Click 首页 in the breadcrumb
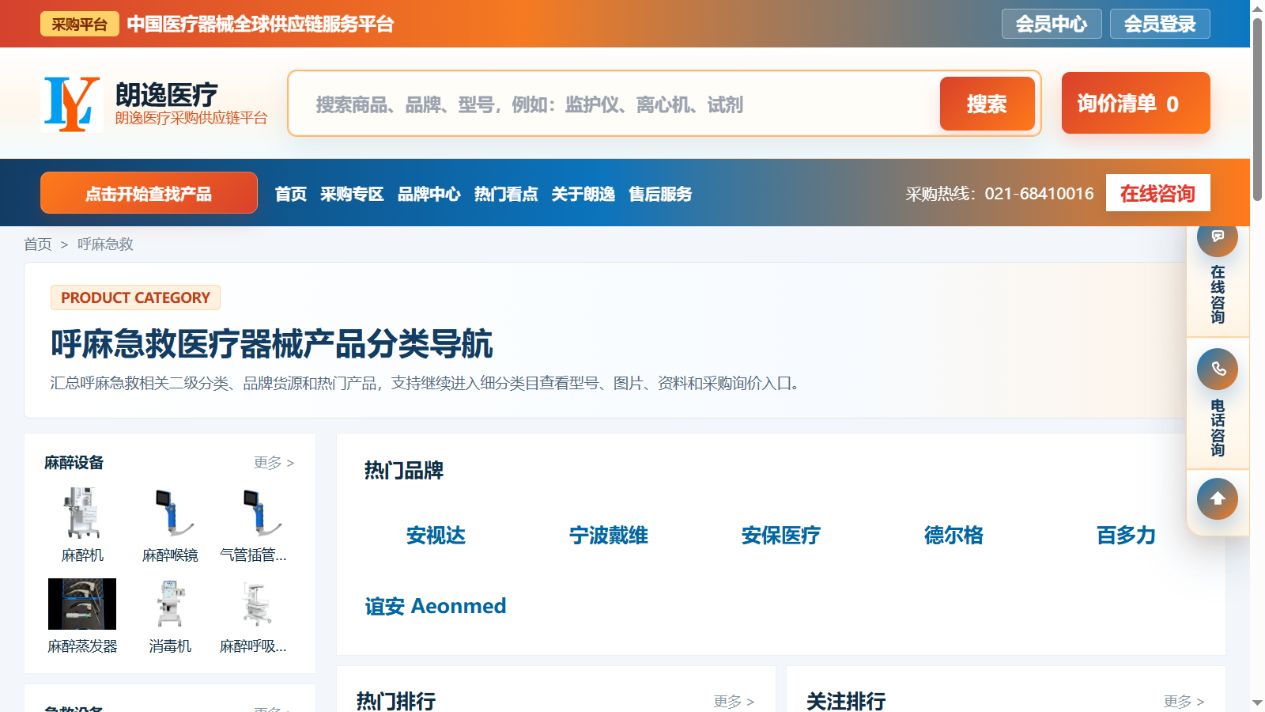This screenshot has width=1265, height=712. click(x=38, y=244)
